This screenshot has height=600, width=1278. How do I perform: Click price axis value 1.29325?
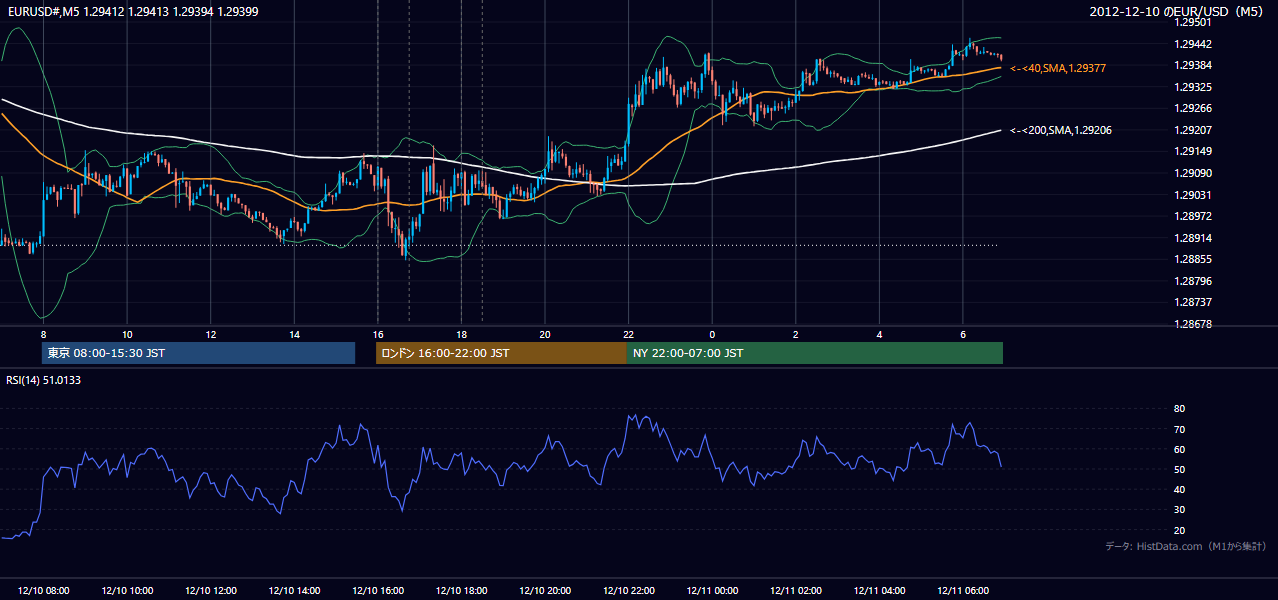coord(1193,87)
